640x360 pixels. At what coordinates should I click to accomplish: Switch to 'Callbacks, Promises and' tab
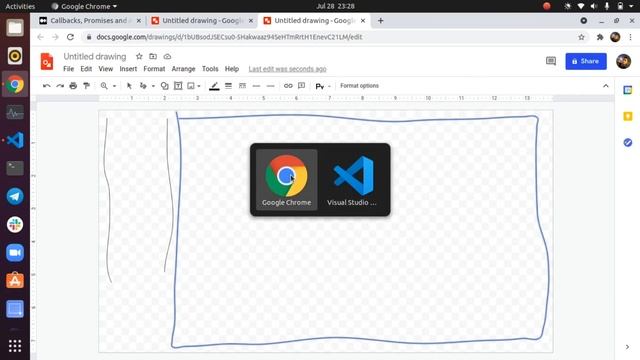(89, 20)
